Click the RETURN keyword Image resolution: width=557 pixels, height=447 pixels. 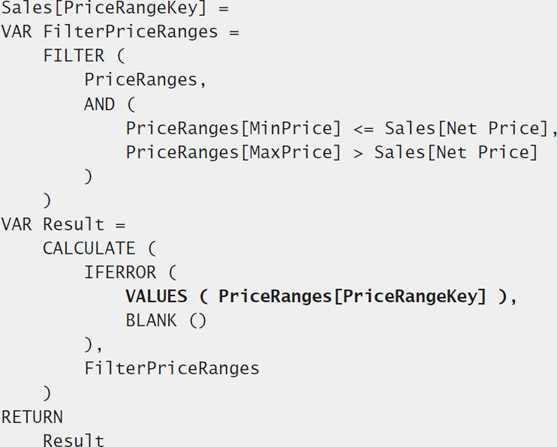[x=32, y=417]
